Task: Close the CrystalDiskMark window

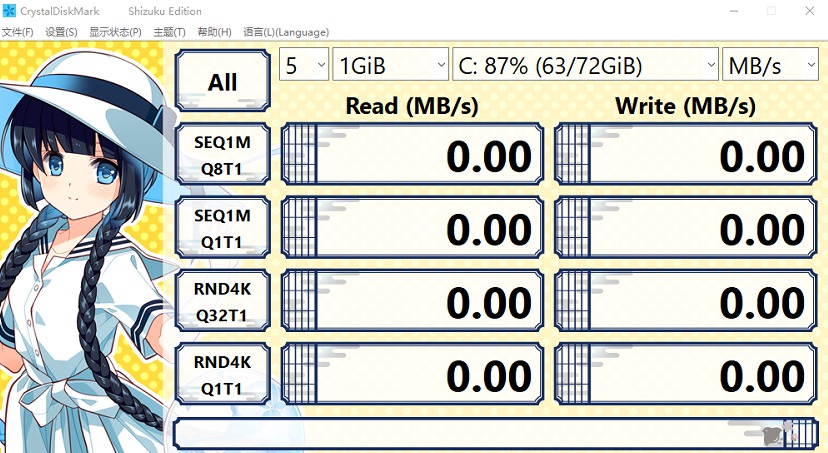Action: tap(810, 11)
